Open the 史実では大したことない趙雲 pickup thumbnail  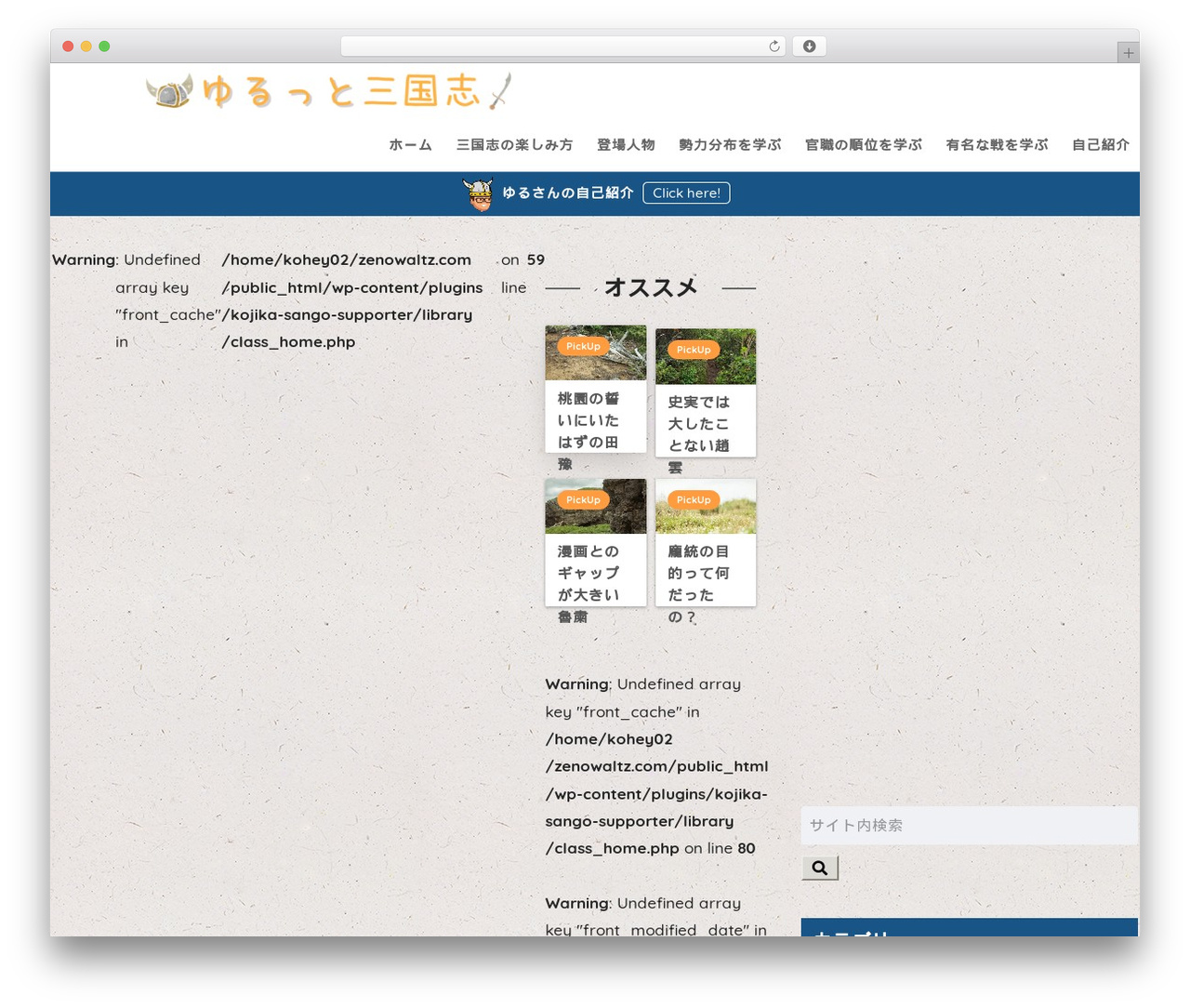706,356
